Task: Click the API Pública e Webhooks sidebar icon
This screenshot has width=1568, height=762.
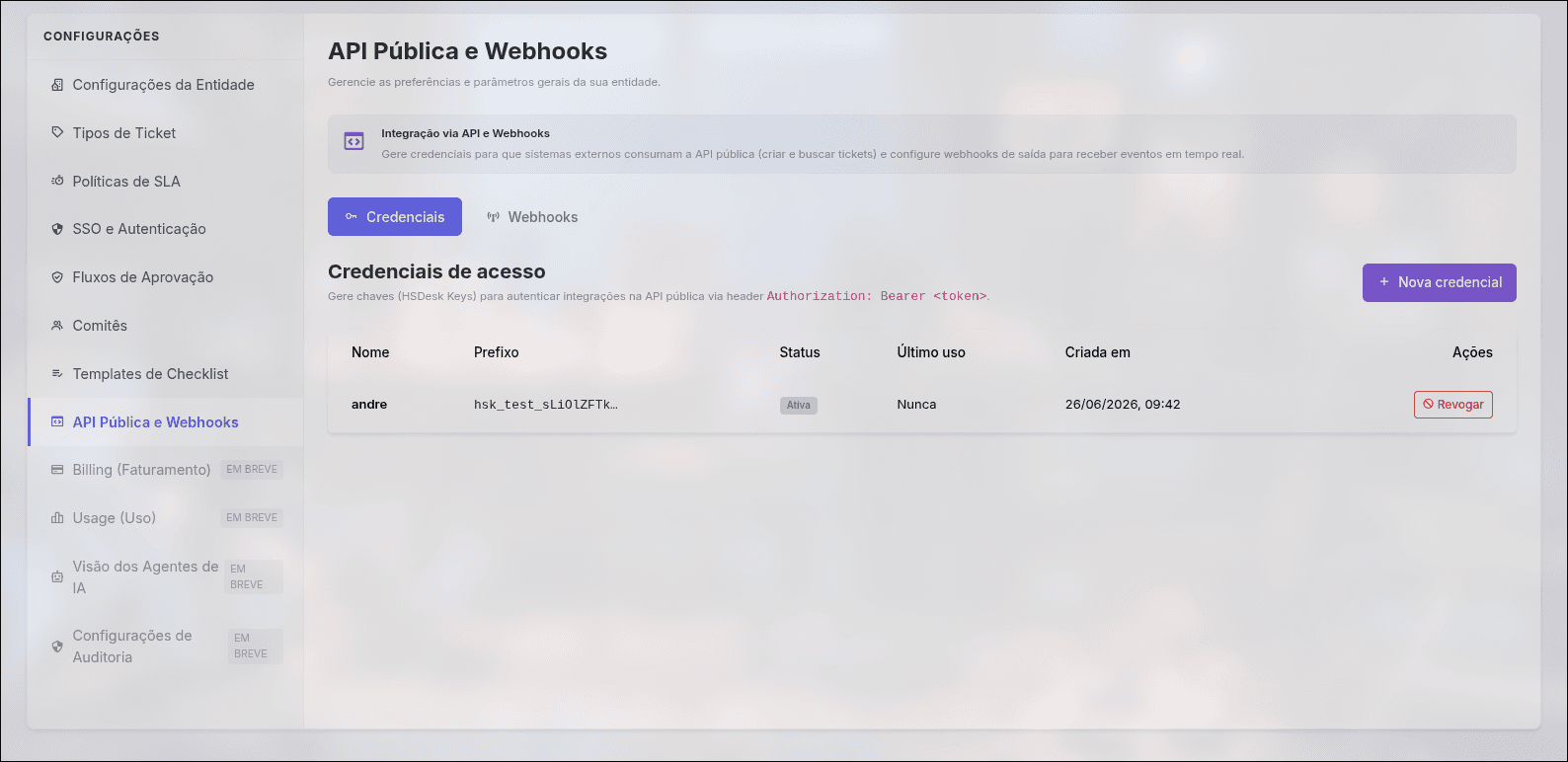Action: tap(57, 421)
